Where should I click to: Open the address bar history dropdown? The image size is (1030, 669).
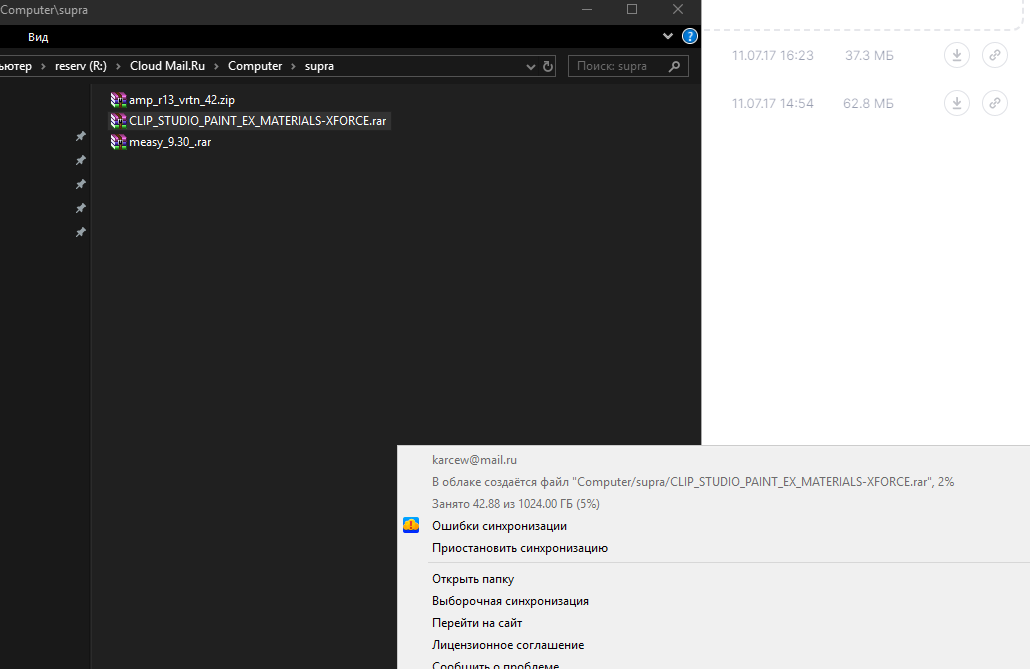coord(531,67)
